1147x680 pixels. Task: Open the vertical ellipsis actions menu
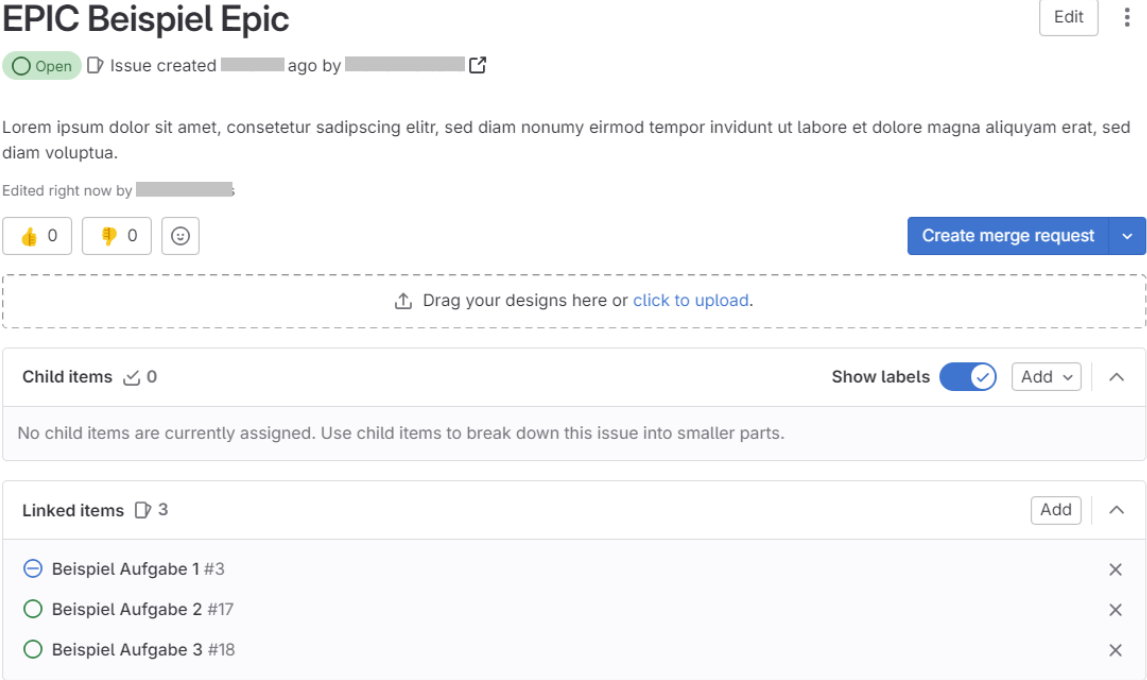(1127, 17)
